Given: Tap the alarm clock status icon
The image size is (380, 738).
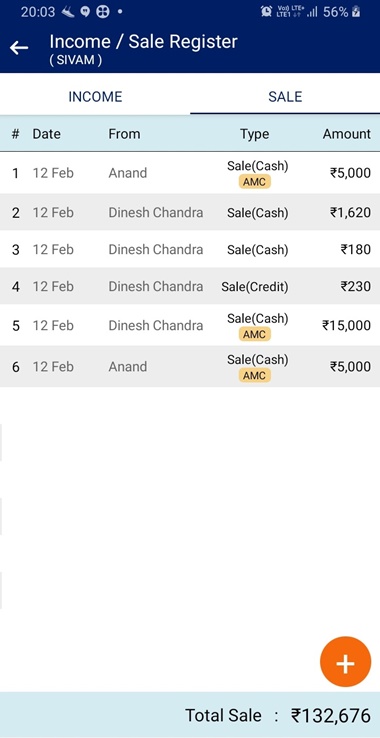Looking at the screenshot, I should pos(267,12).
